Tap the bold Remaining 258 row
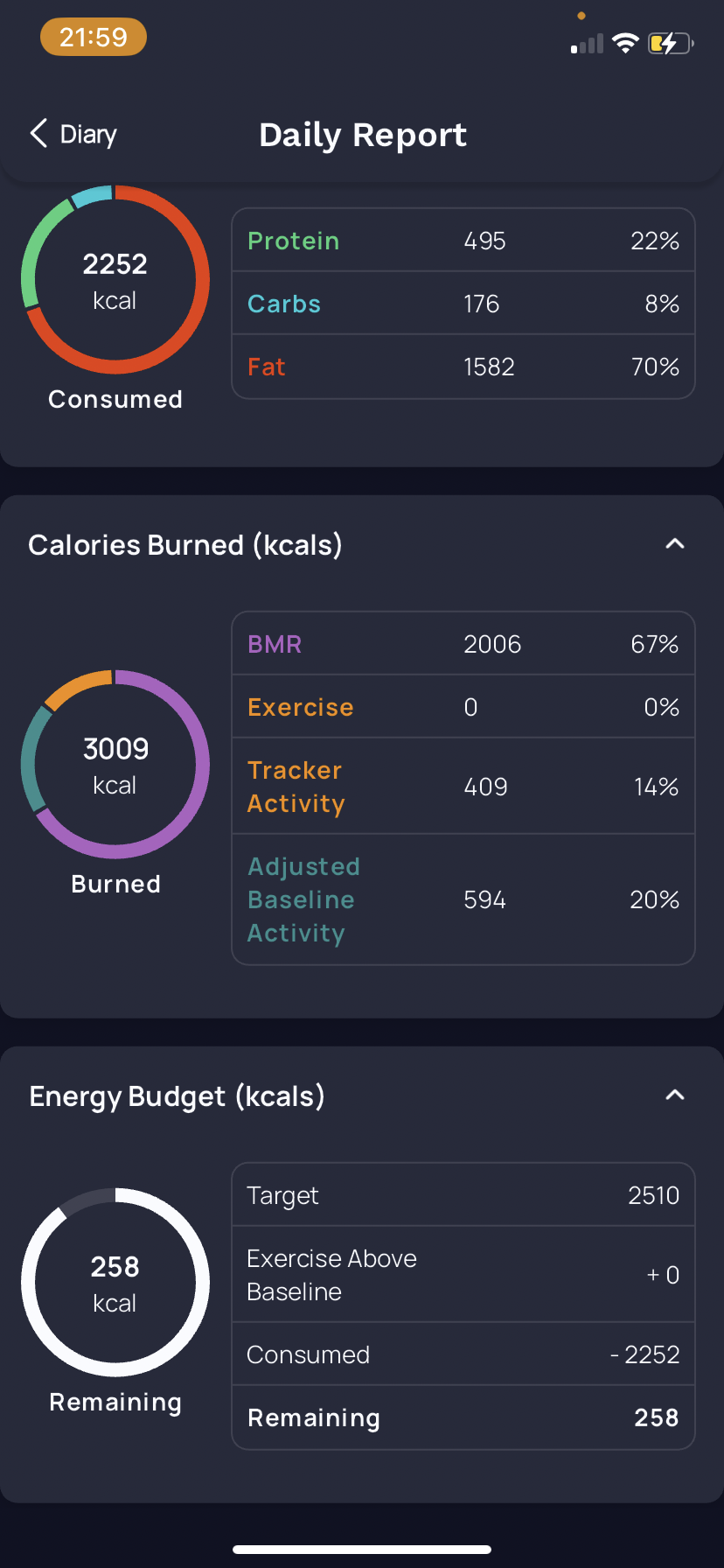 [463, 1417]
